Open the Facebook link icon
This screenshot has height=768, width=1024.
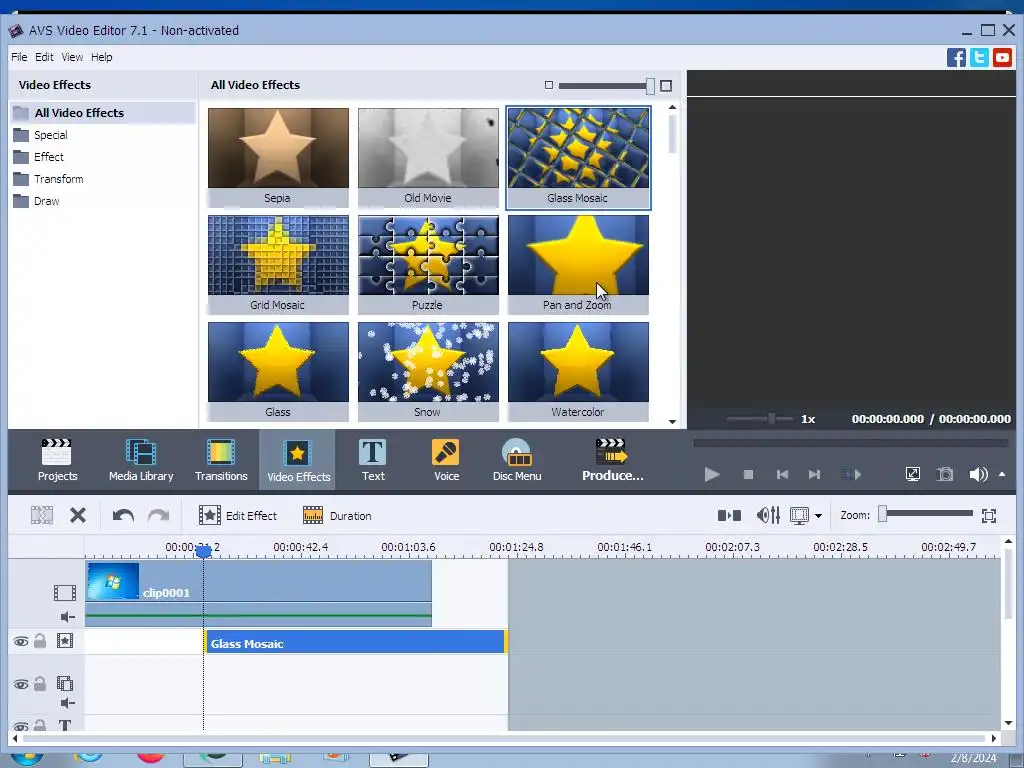click(956, 57)
